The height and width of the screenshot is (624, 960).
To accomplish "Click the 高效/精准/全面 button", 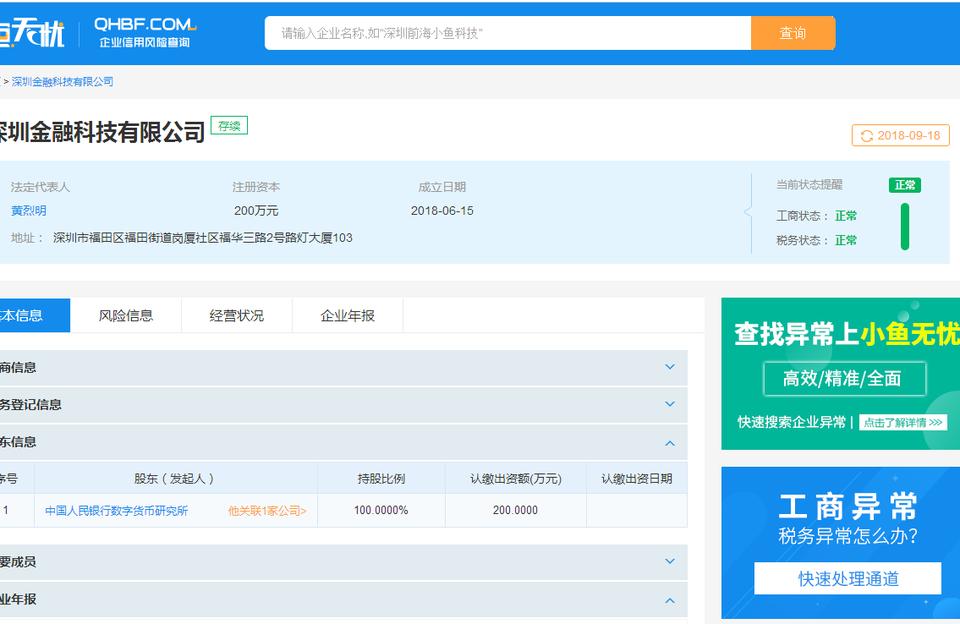I will coord(846,380).
